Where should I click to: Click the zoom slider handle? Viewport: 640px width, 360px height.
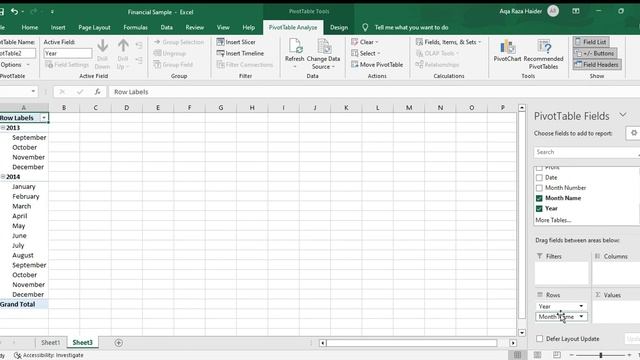(601, 355)
